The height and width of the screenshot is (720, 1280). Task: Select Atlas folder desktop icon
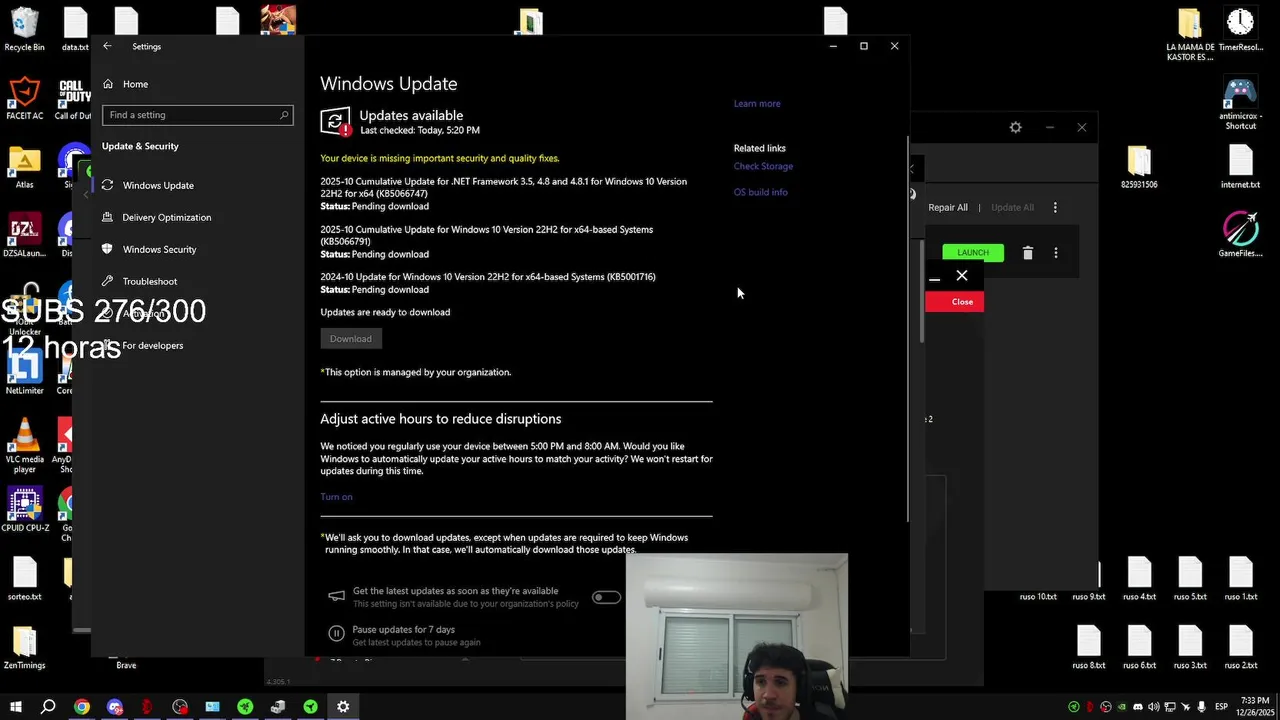(24, 167)
